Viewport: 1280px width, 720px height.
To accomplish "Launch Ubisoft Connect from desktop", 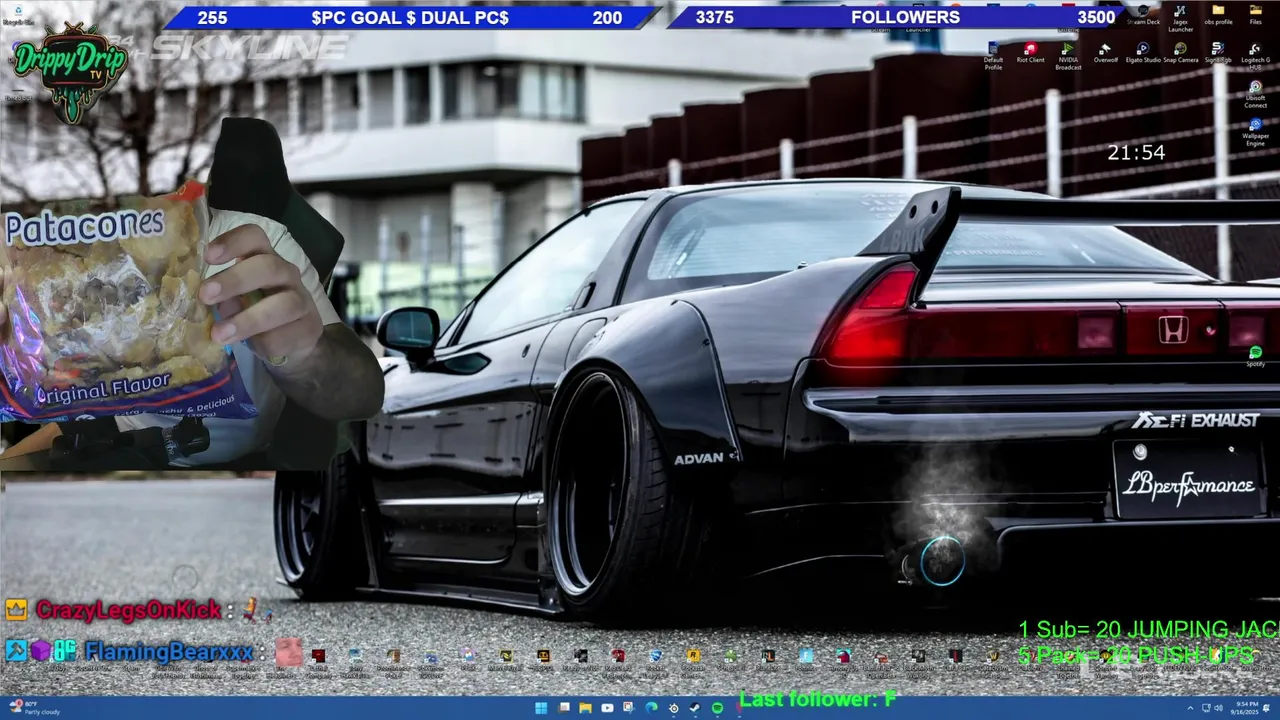I will point(1255,94).
